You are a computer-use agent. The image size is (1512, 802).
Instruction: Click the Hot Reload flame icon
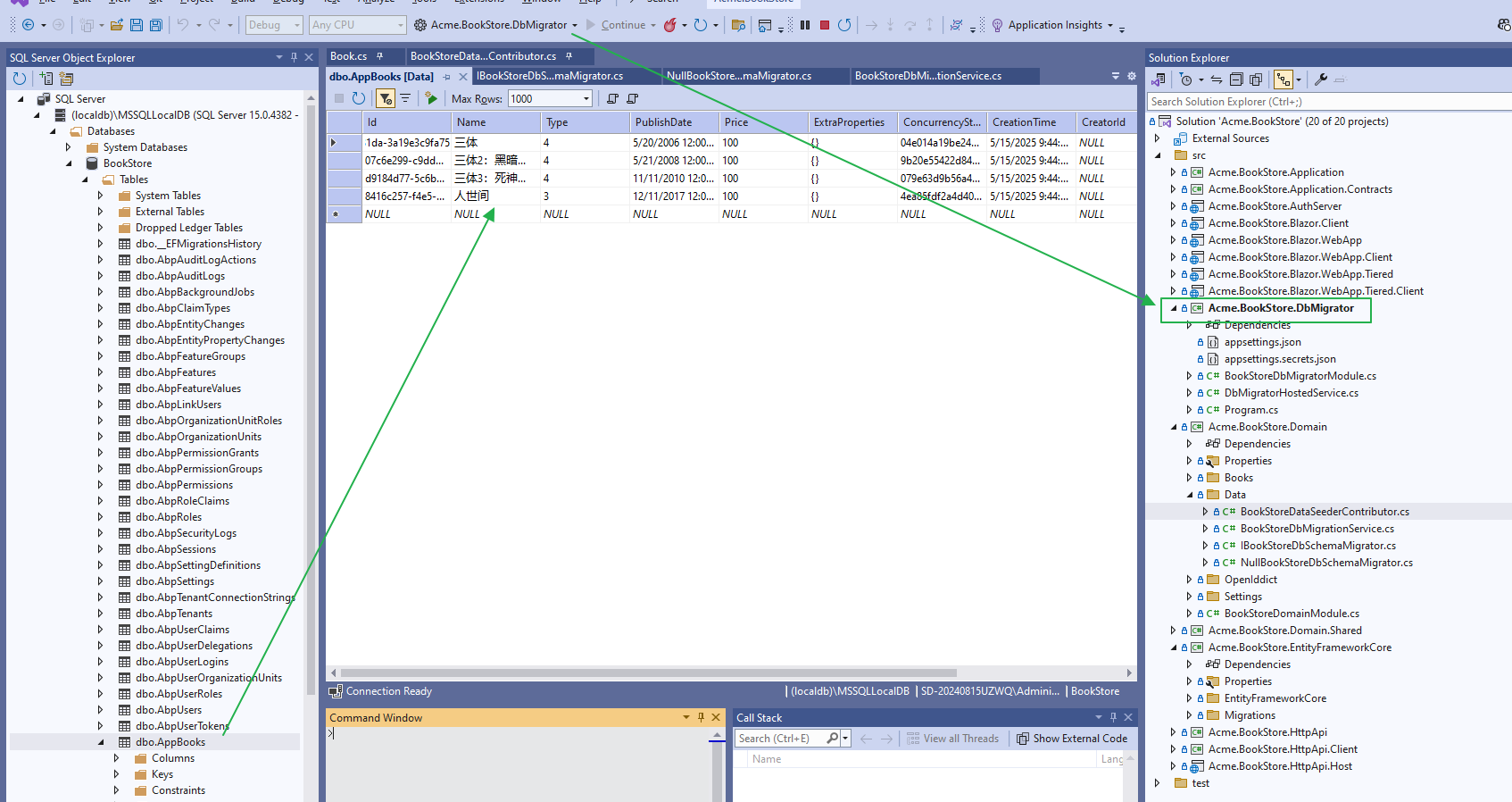point(669,25)
